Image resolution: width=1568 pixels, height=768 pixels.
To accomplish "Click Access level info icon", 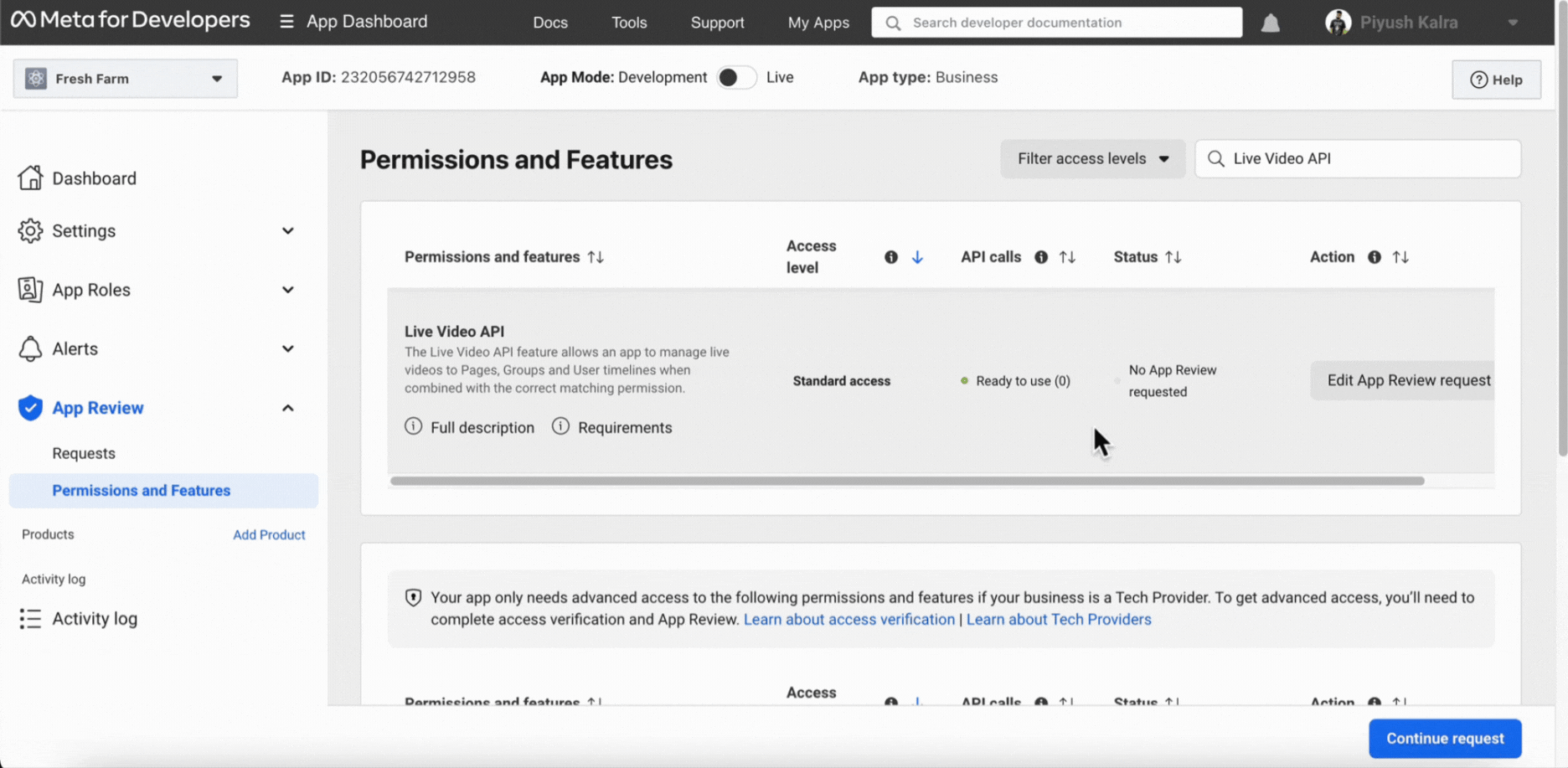I will click(891, 257).
